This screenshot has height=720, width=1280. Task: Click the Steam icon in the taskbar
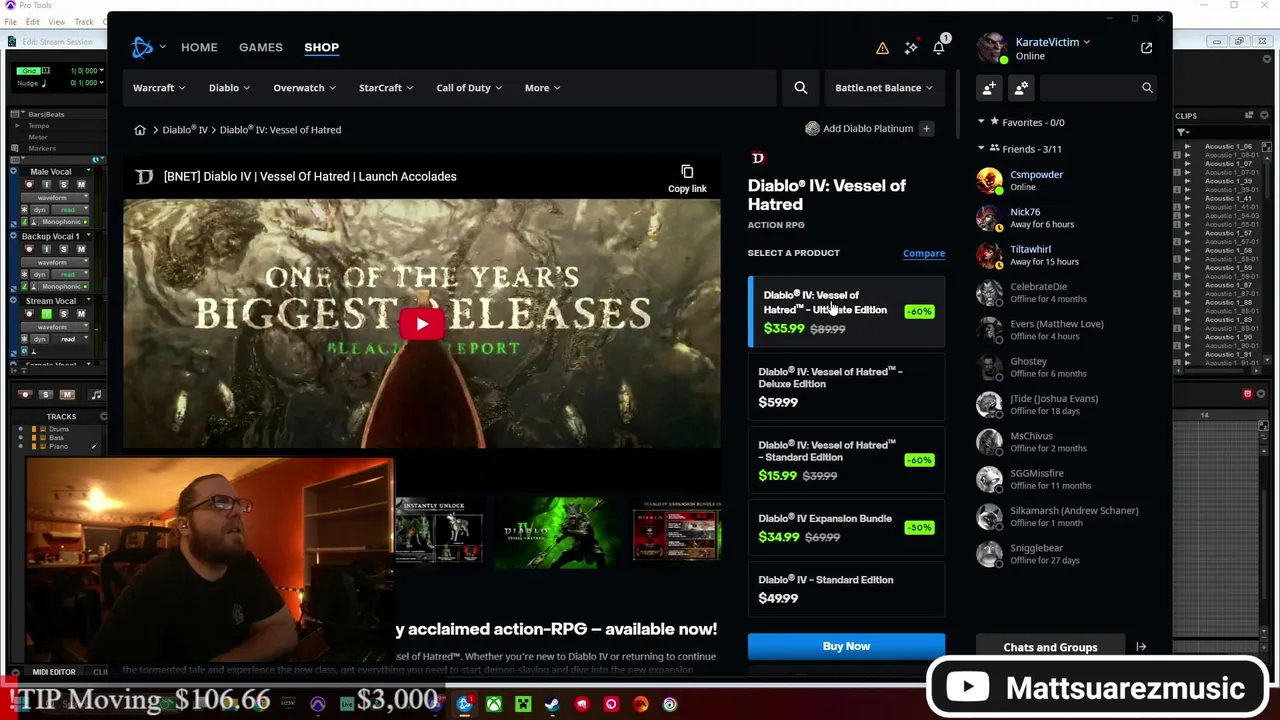(x=552, y=704)
